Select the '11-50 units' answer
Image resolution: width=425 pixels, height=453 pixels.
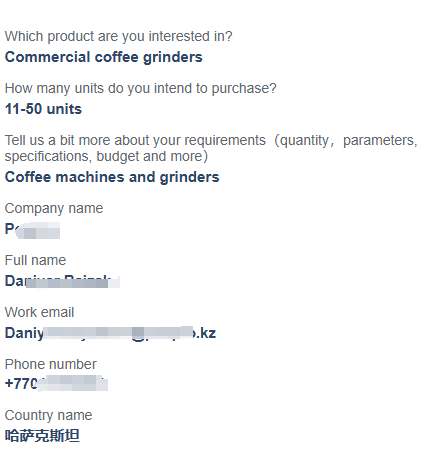coord(43,109)
